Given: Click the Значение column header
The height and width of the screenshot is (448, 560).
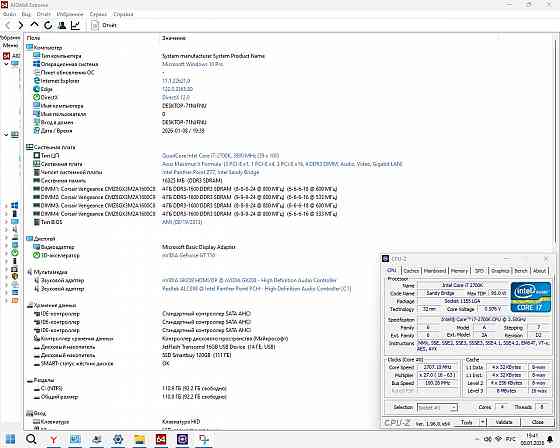Looking at the screenshot, I should [x=174, y=38].
